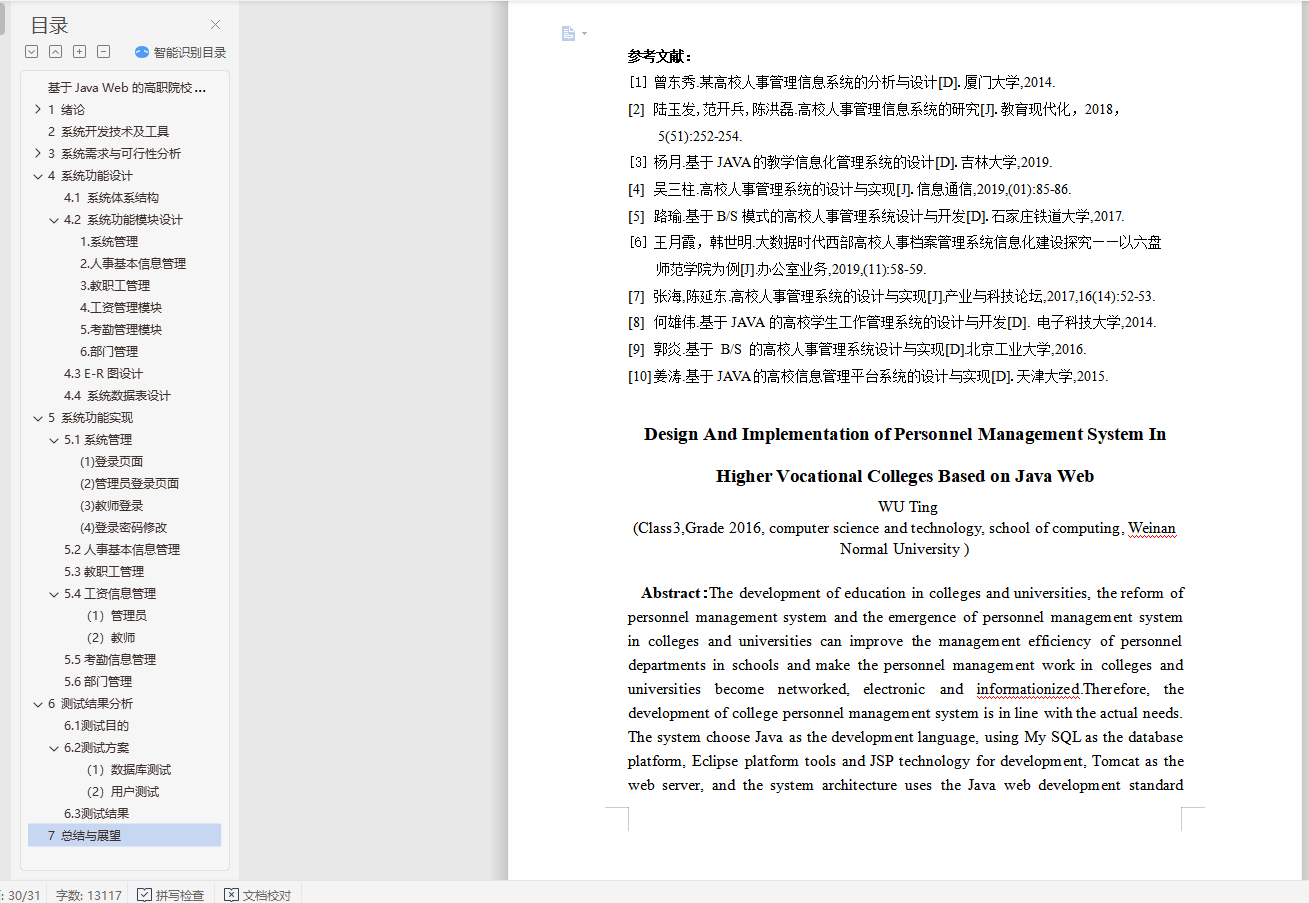This screenshot has width=1309, height=903.
Task: Collapse the '4.2 系统功能模块设计' arrow
Action: tap(54, 220)
